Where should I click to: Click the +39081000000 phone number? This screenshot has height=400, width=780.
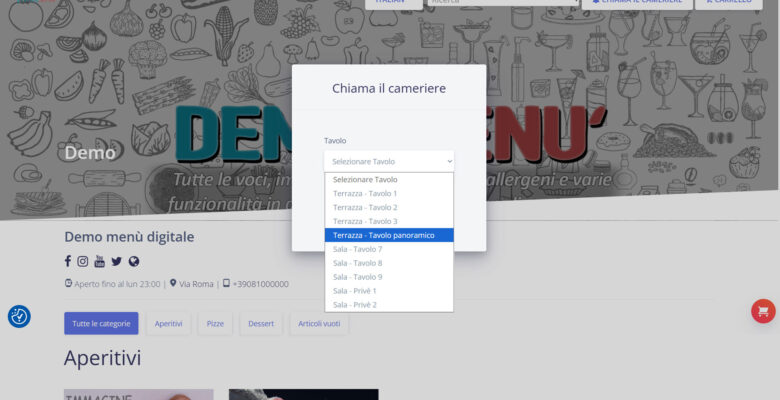(260, 284)
